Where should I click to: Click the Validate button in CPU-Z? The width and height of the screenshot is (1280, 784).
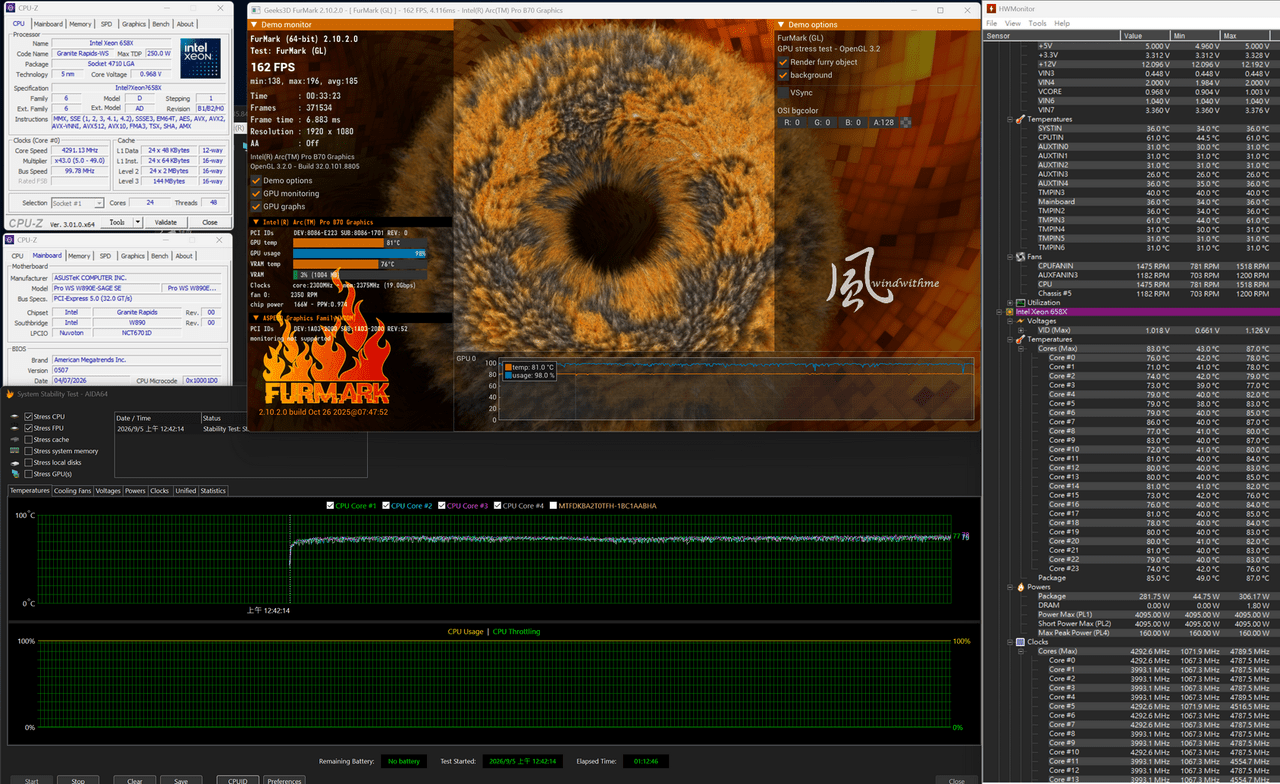[165, 222]
